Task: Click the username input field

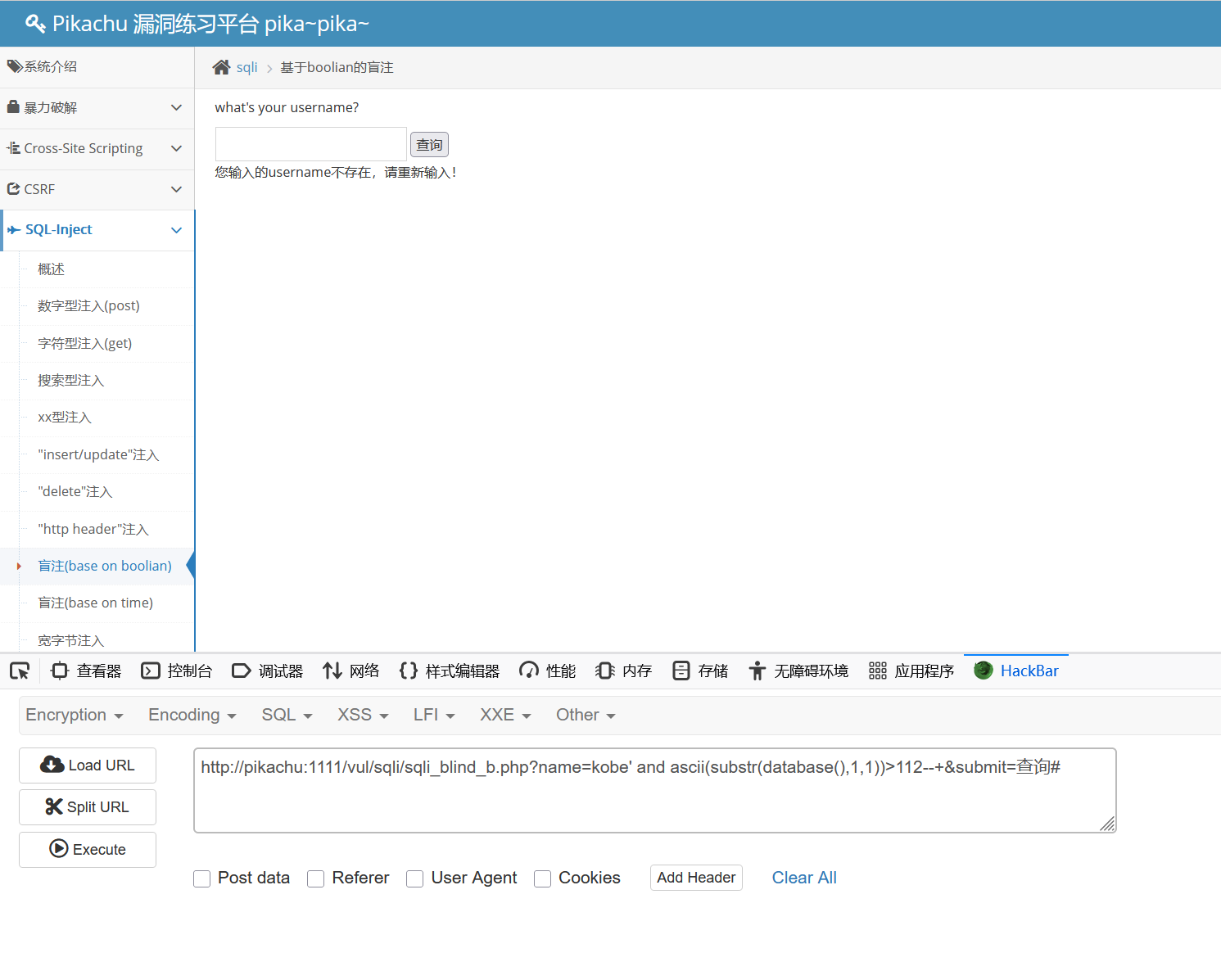Action: [x=311, y=144]
